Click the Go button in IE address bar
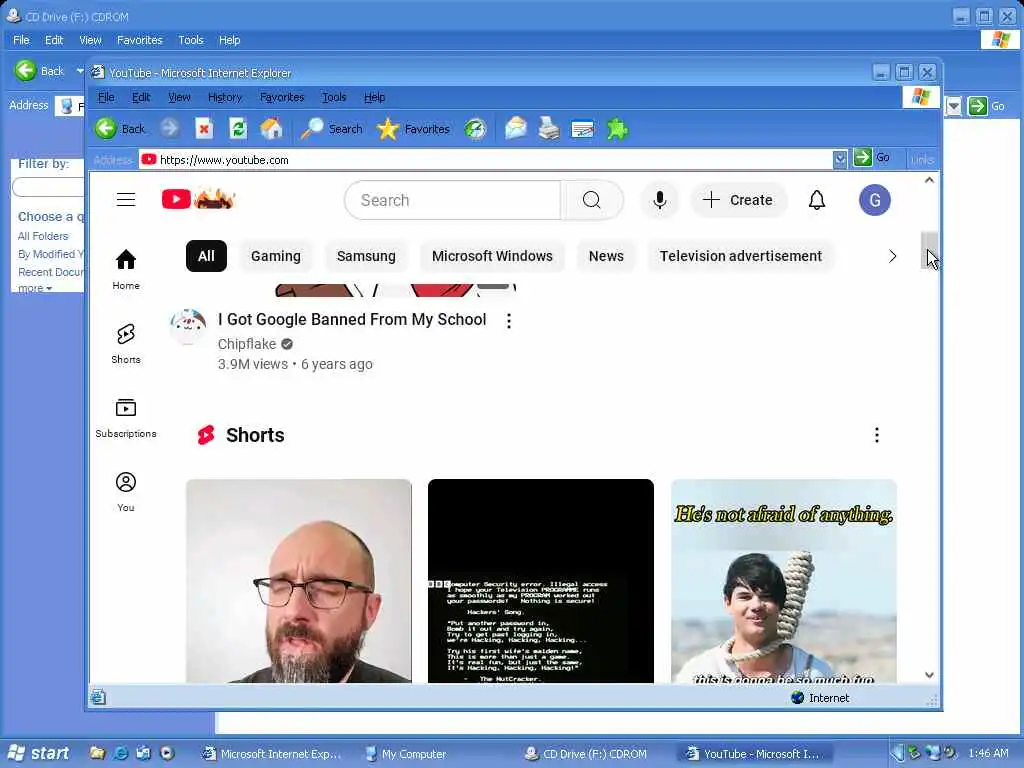The image size is (1024, 768). (x=872, y=157)
